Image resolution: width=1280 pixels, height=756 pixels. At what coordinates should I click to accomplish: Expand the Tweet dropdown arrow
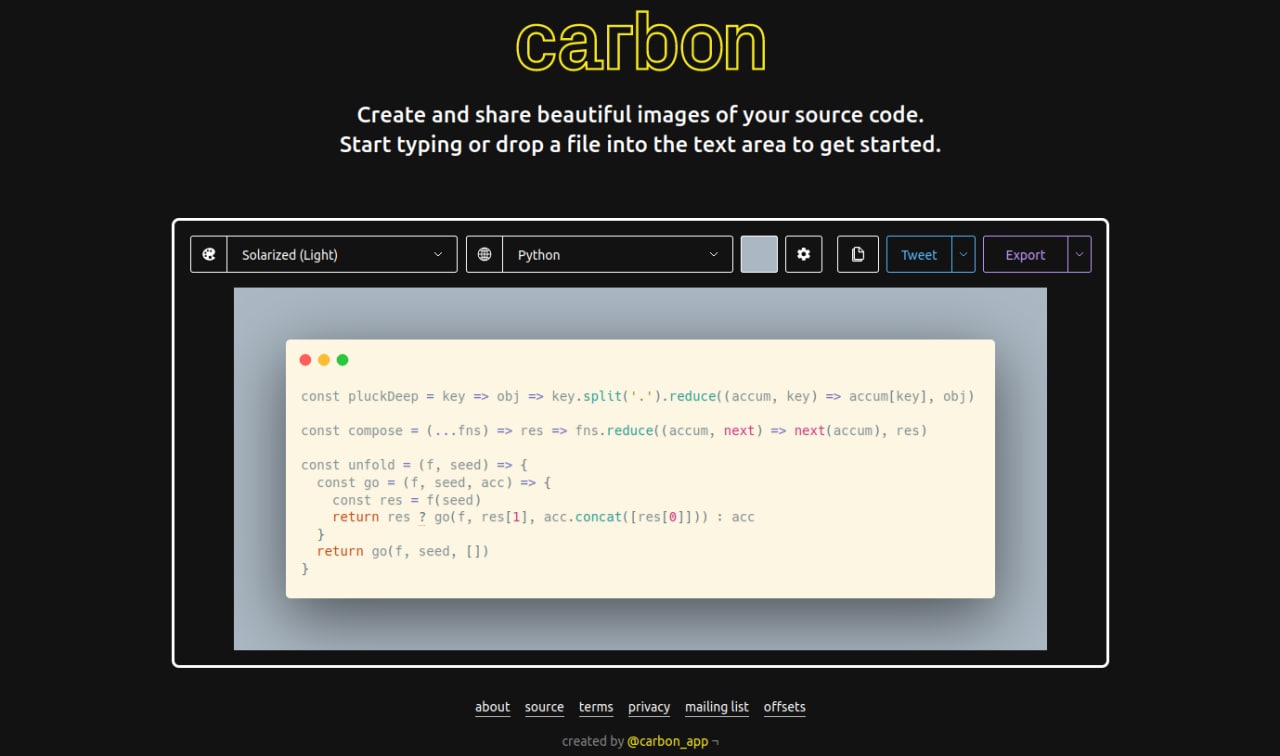963,254
